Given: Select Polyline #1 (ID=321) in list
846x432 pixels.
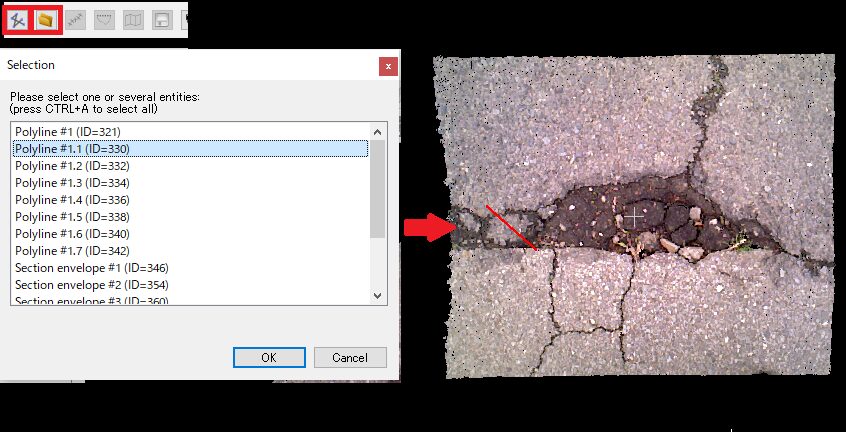Looking at the screenshot, I should point(69,132).
